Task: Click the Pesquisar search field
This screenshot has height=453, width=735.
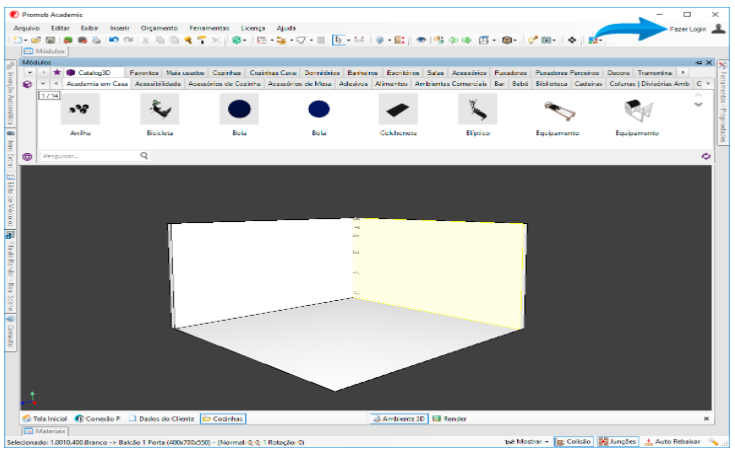Action: pos(88,156)
